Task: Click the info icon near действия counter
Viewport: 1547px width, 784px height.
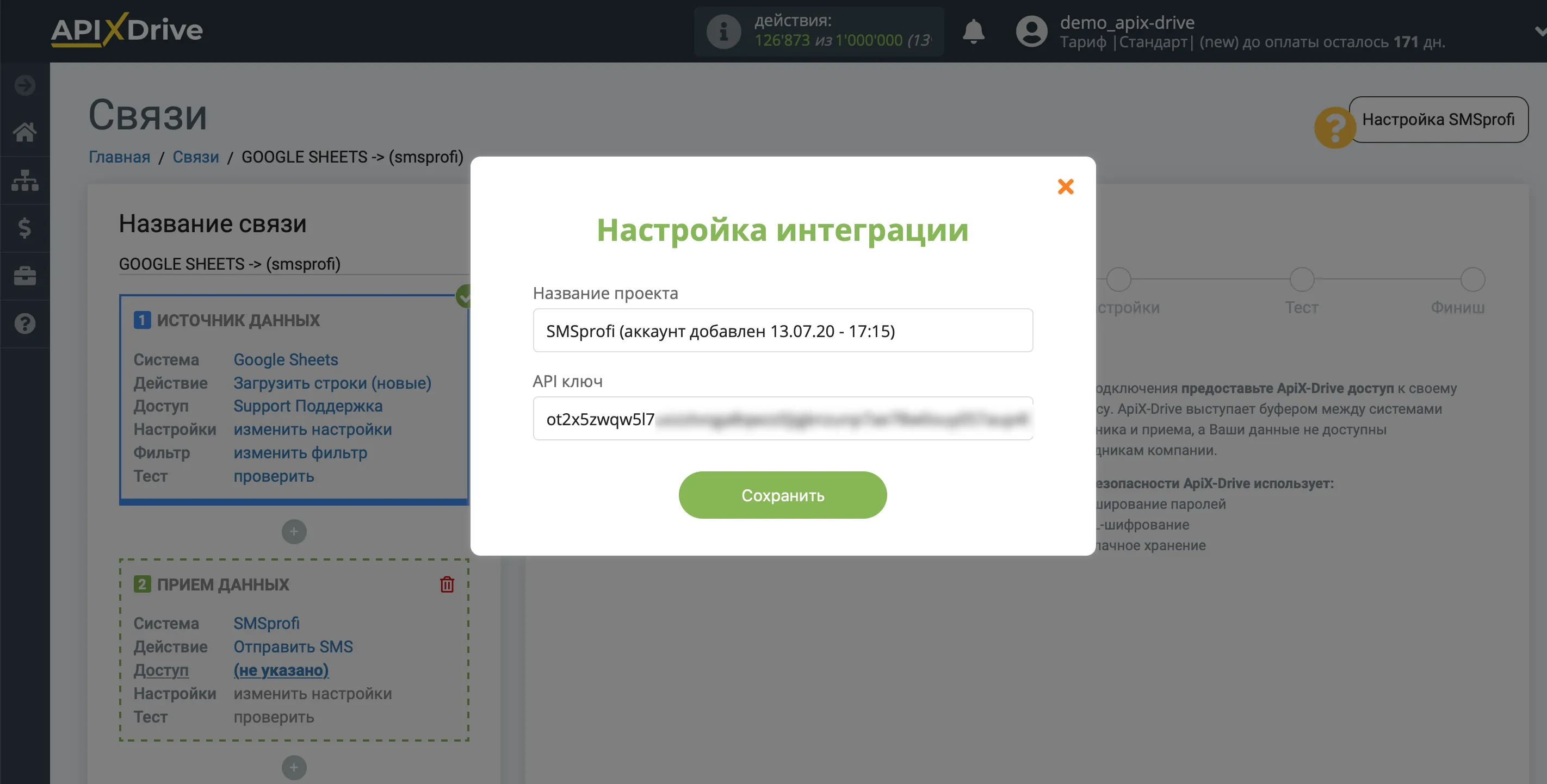Action: 723,31
